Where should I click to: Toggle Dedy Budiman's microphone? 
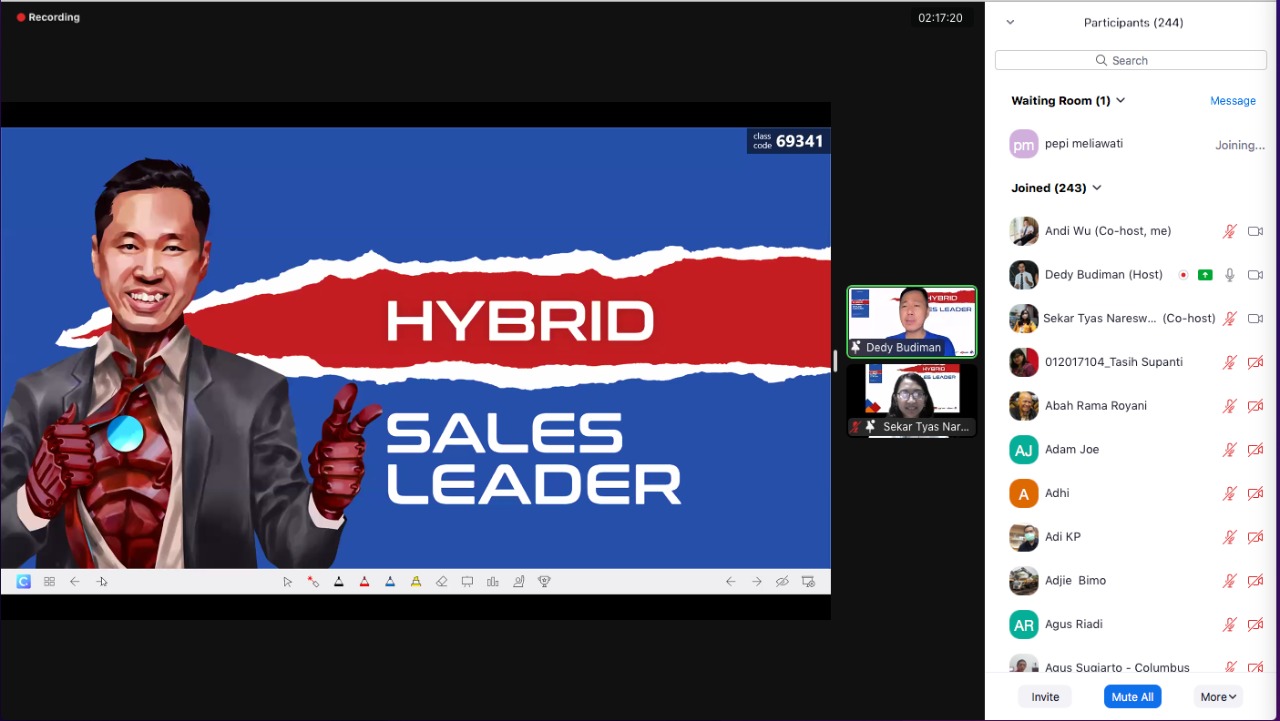[x=1230, y=275]
